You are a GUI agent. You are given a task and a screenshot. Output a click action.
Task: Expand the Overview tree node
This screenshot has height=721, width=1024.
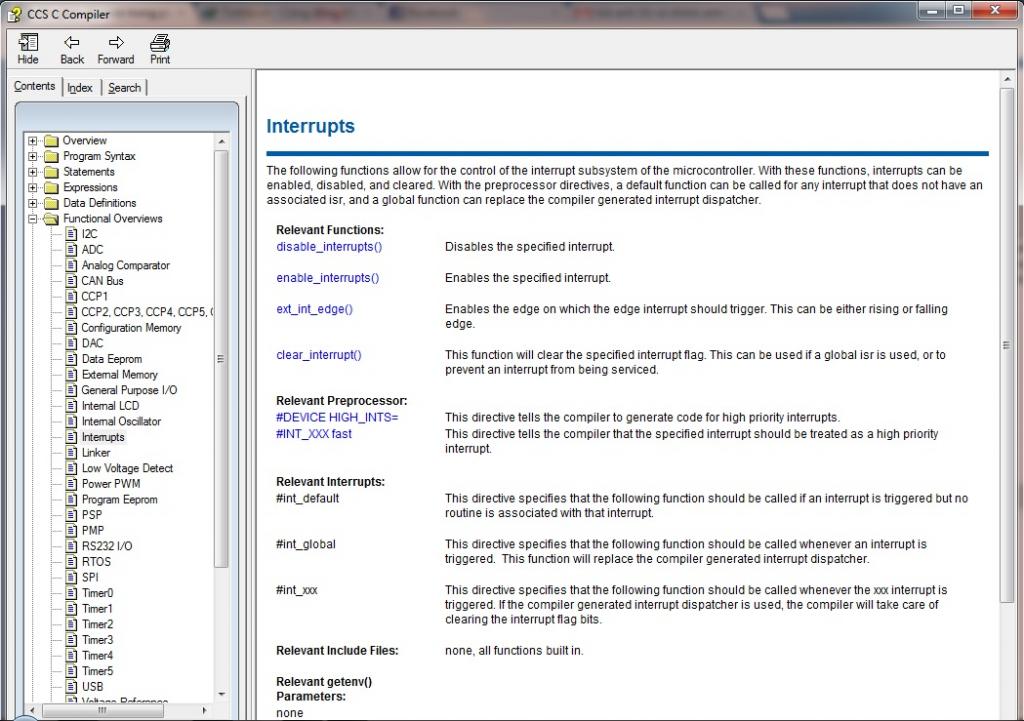(33, 141)
